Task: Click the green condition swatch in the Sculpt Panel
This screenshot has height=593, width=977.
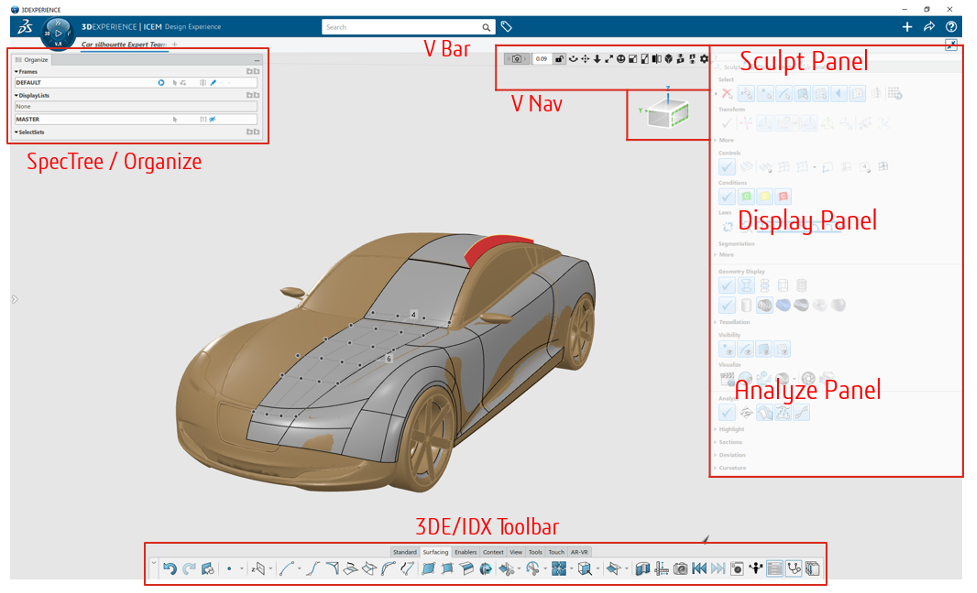Action: [x=748, y=198]
